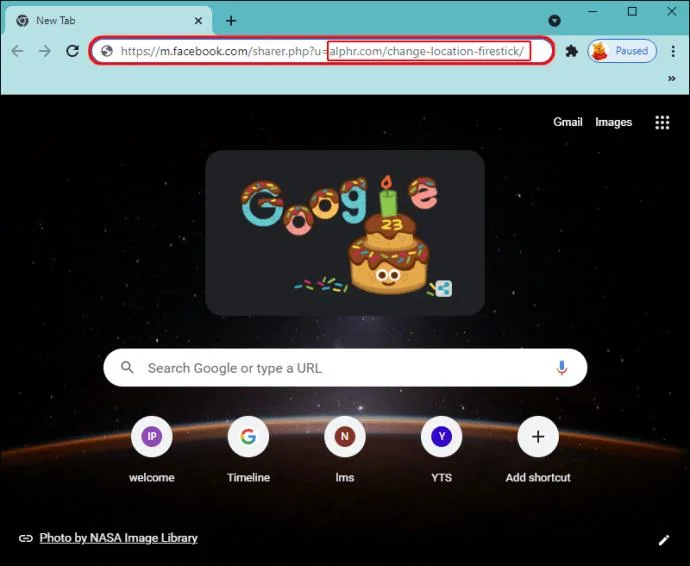This screenshot has height=566, width=690.
Task: Customize this page with pencil icon
Action: coord(664,540)
